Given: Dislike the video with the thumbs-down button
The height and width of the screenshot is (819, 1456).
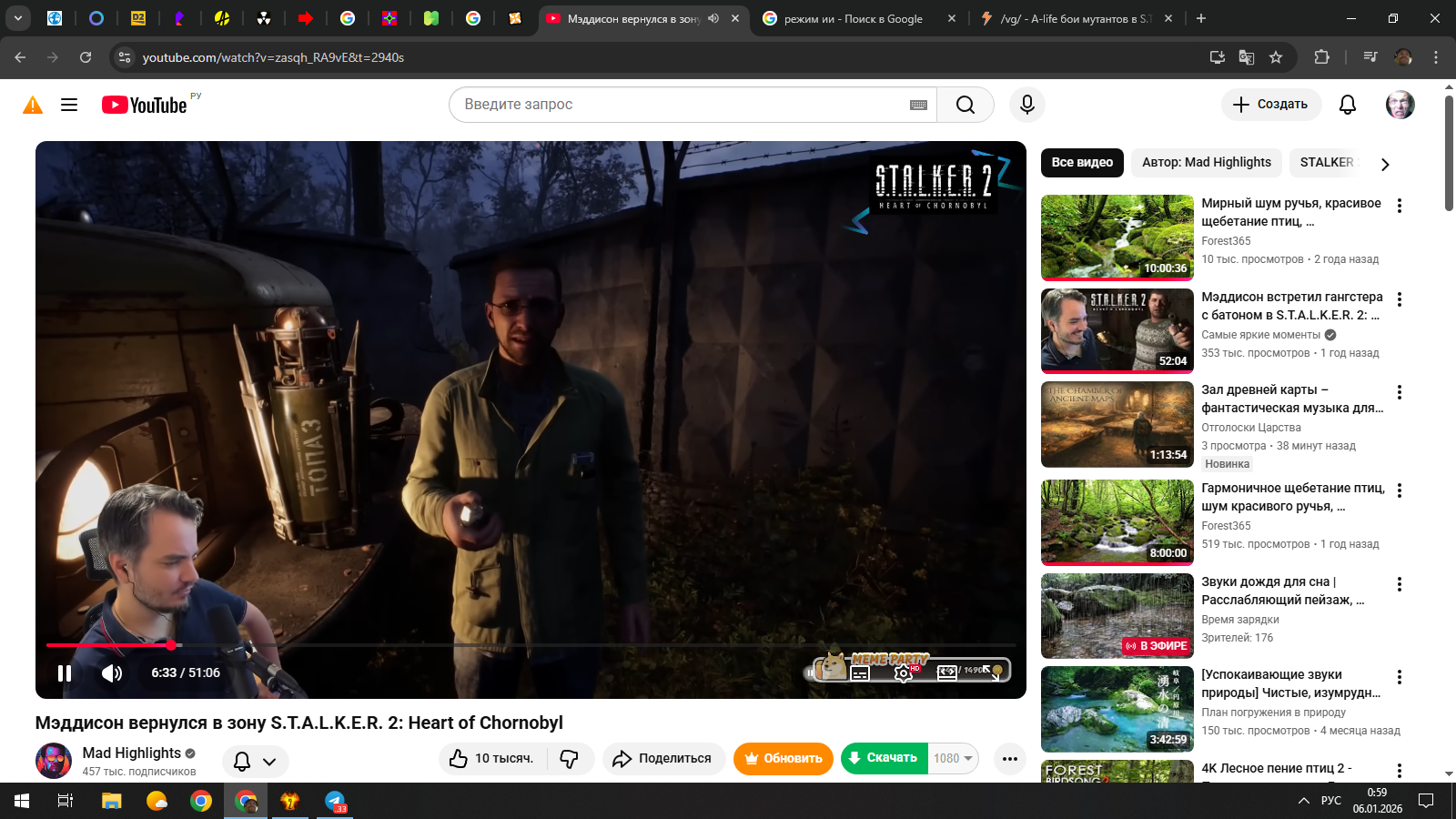Looking at the screenshot, I should (x=571, y=759).
